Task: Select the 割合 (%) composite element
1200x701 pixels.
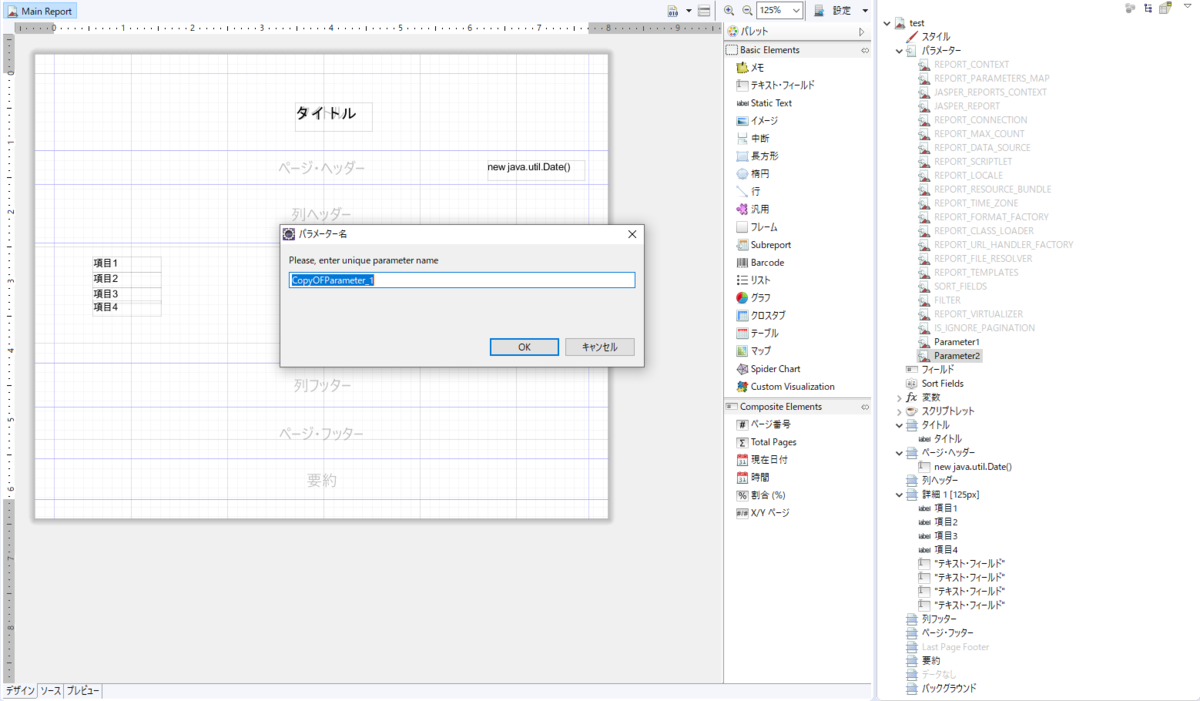Action: click(x=760, y=495)
